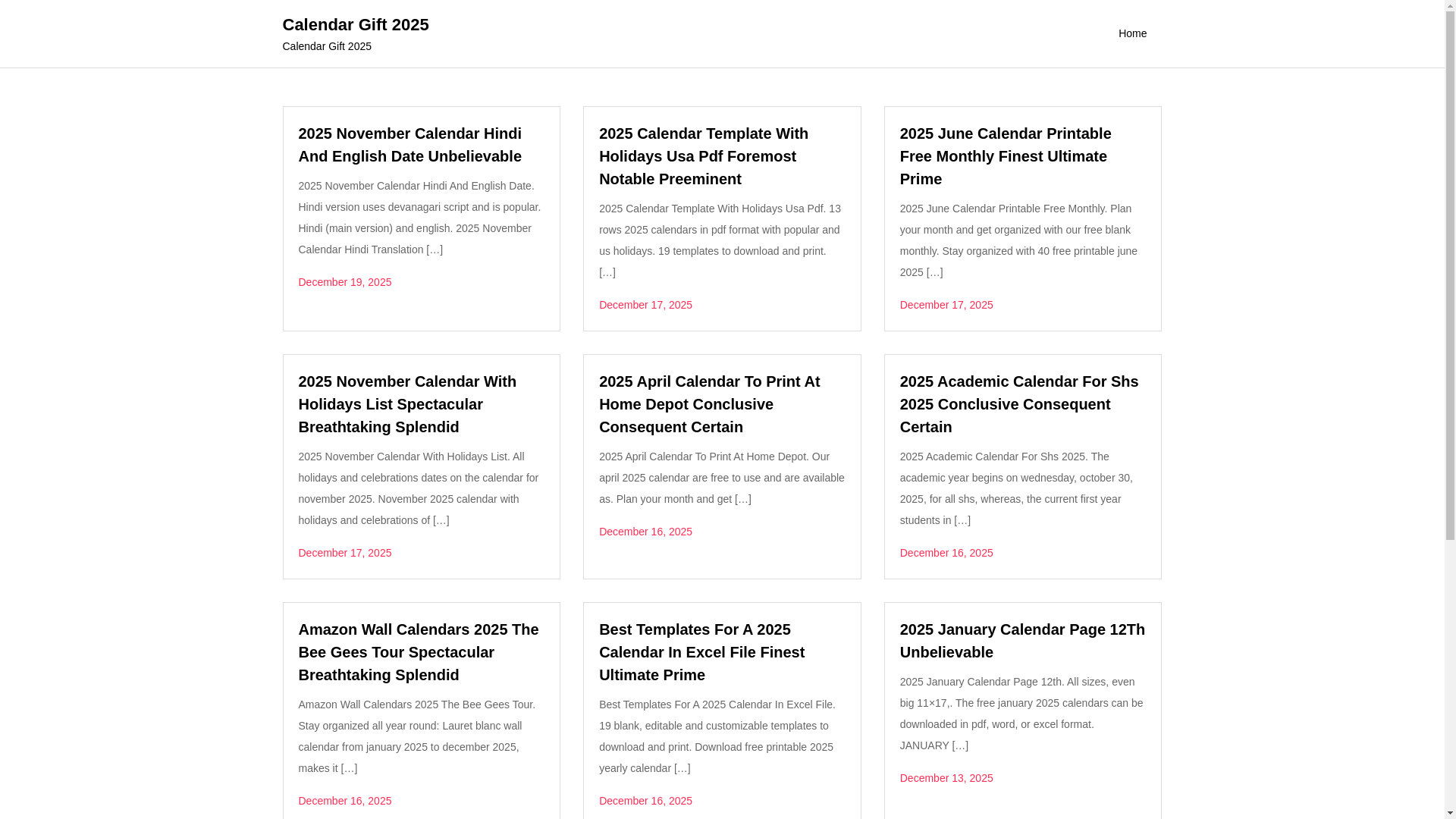Click the date under the Best Templates Excel post
The image size is (1456, 819).
[645, 801]
